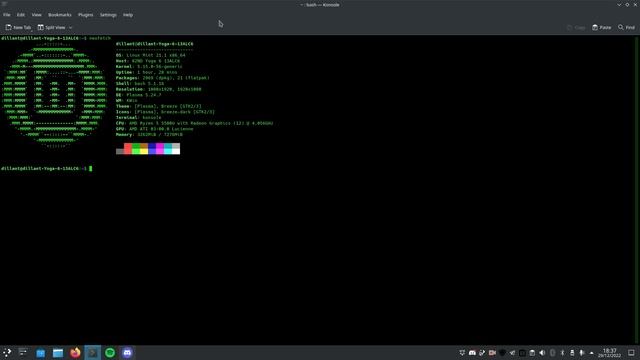640x360 pixels.
Task: Click the paper-plane tray icon
Action: pos(512,353)
